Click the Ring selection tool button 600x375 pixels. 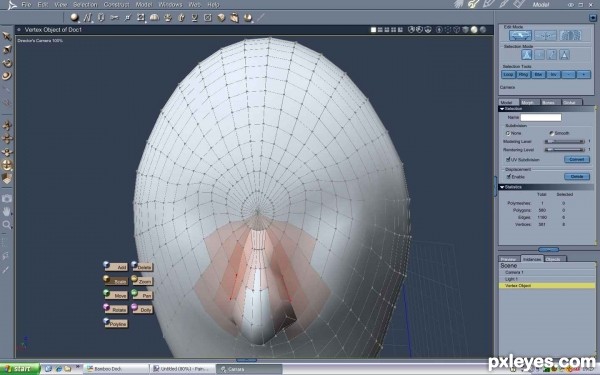tap(523, 75)
